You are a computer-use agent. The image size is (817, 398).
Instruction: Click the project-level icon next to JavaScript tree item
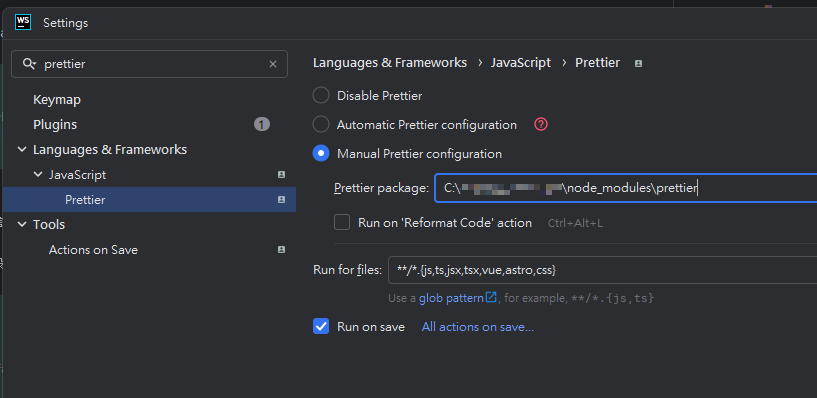click(281, 175)
